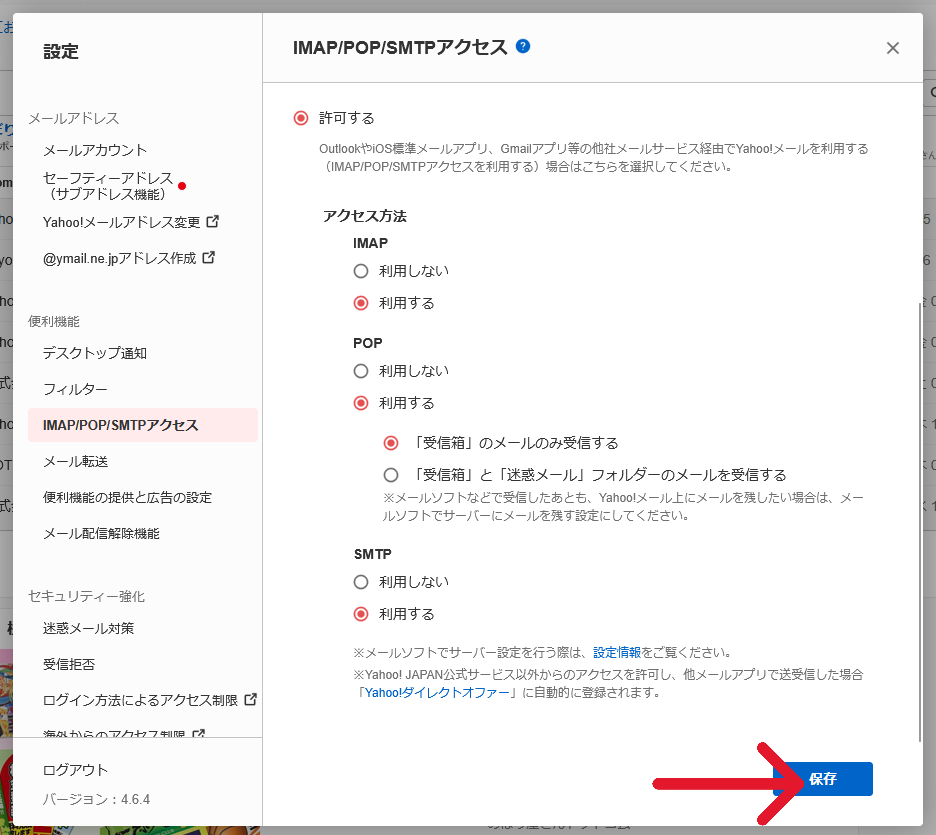Click external link icon beside ログイン方法によるアクセス制限
The height and width of the screenshot is (835, 936).
coord(250,699)
